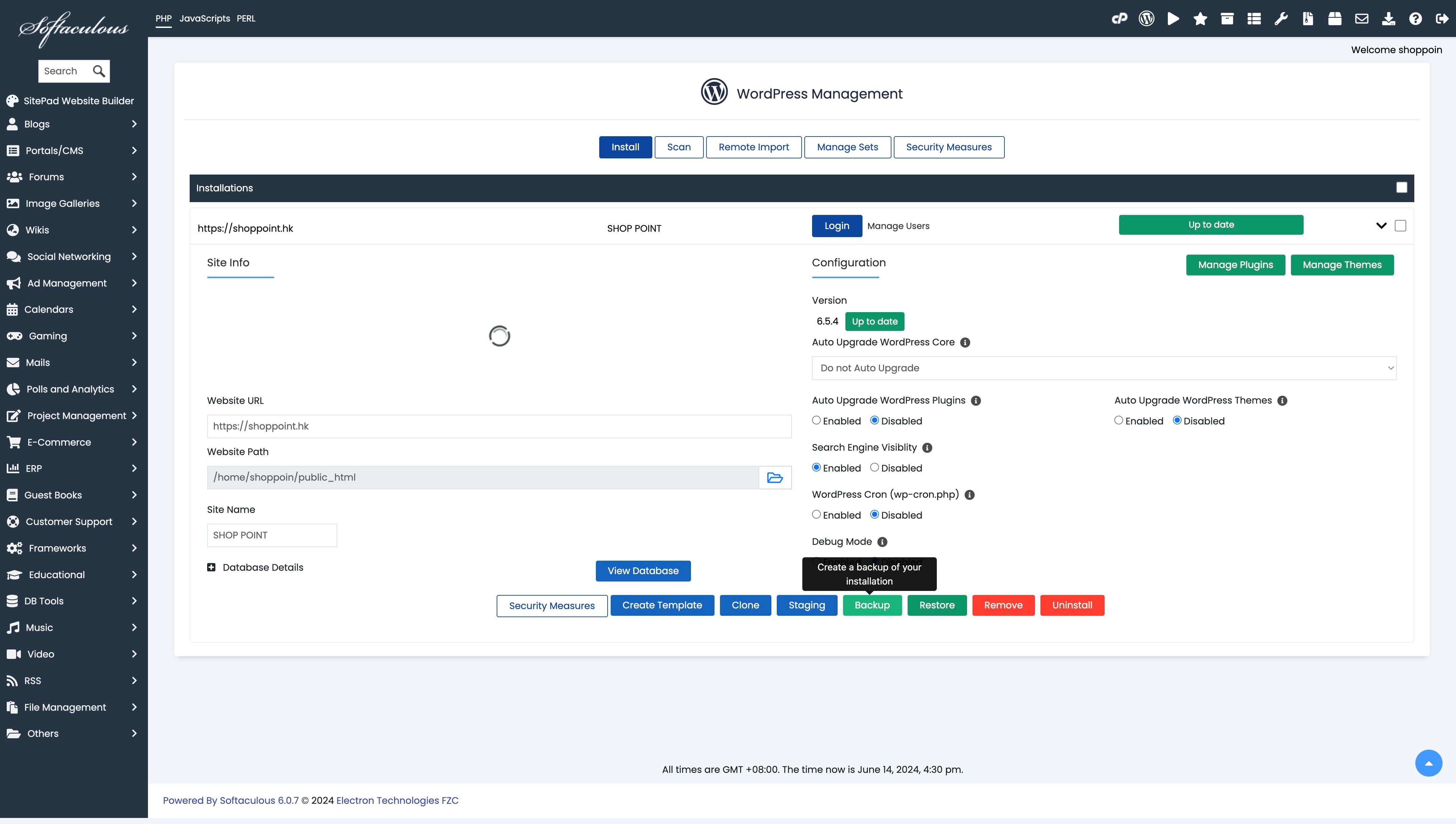The height and width of the screenshot is (824, 1456).
Task: Click the Manage Plugins button
Action: (1235, 265)
